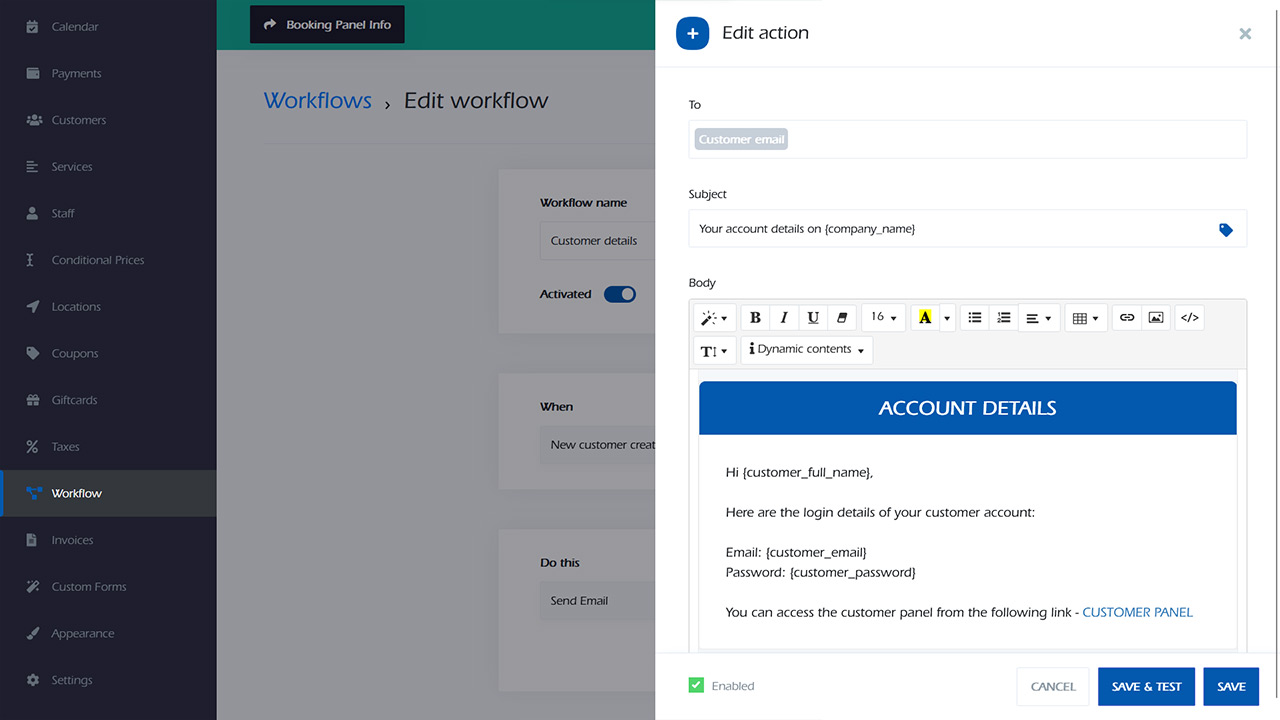Select the Customer email recipient tag
The image size is (1280, 720).
(741, 140)
